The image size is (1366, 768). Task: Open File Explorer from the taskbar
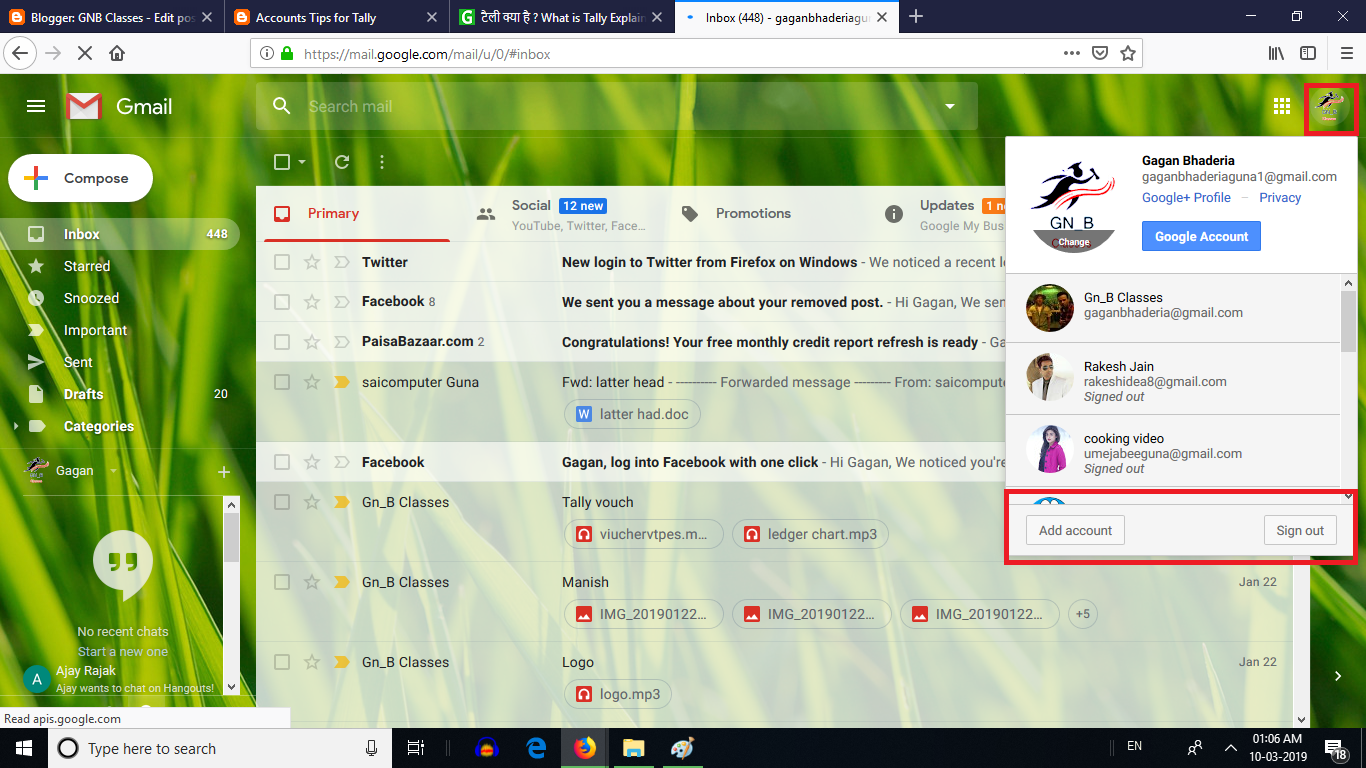pos(633,748)
